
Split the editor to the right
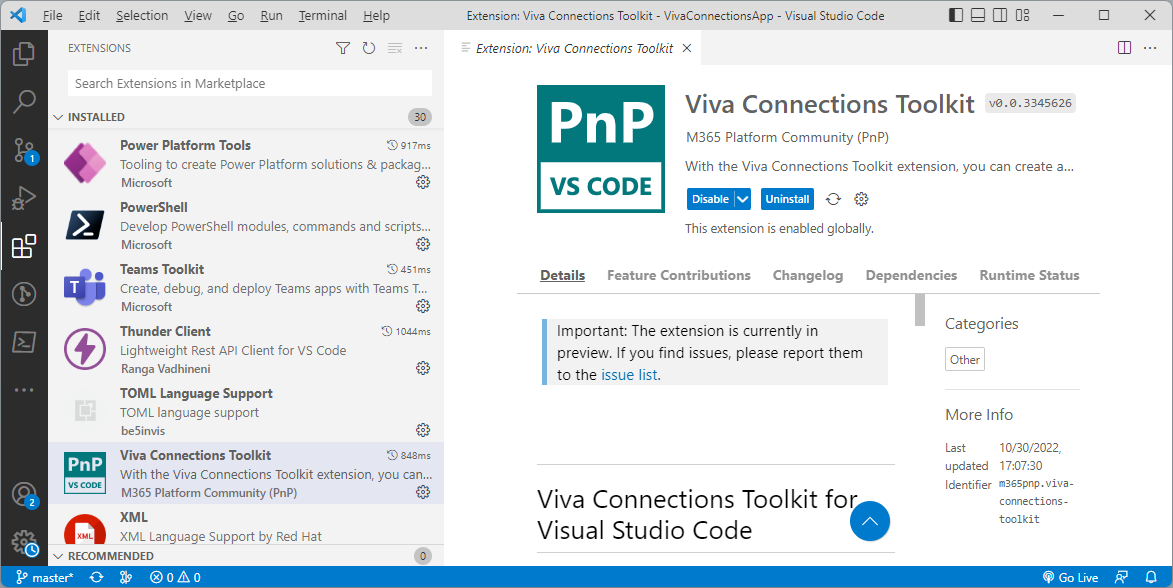click(1124, 48)
